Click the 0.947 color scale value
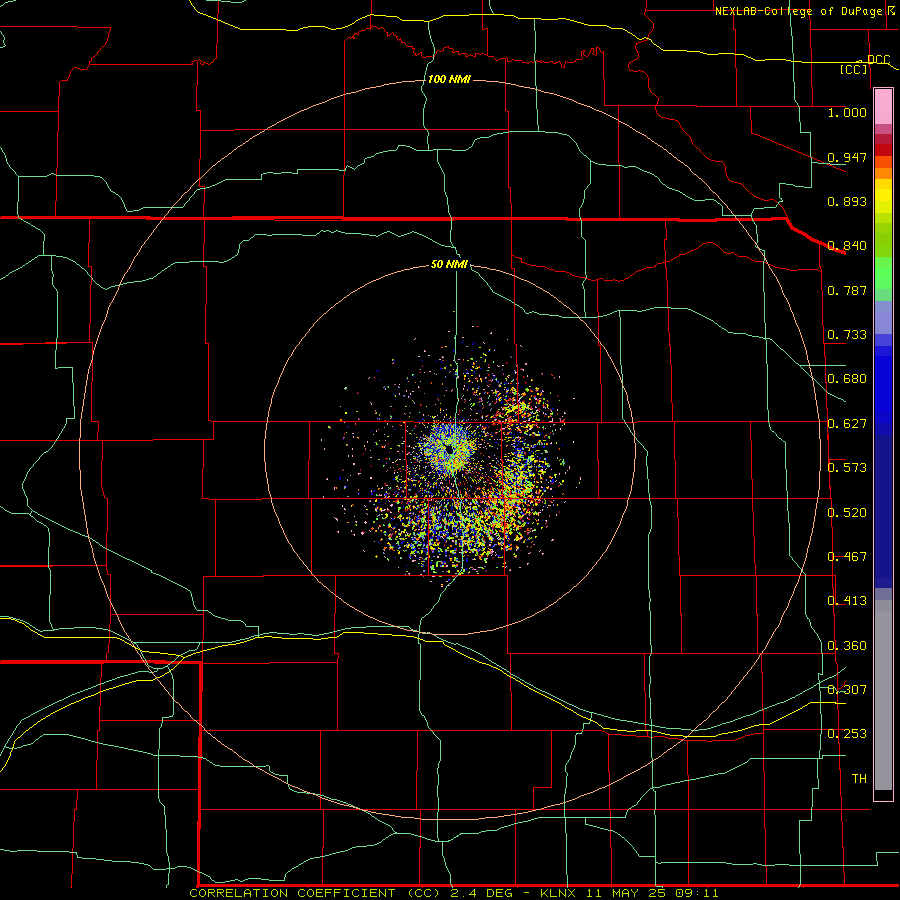Viewport: 900px width, 900px height. tap(847, 157)
